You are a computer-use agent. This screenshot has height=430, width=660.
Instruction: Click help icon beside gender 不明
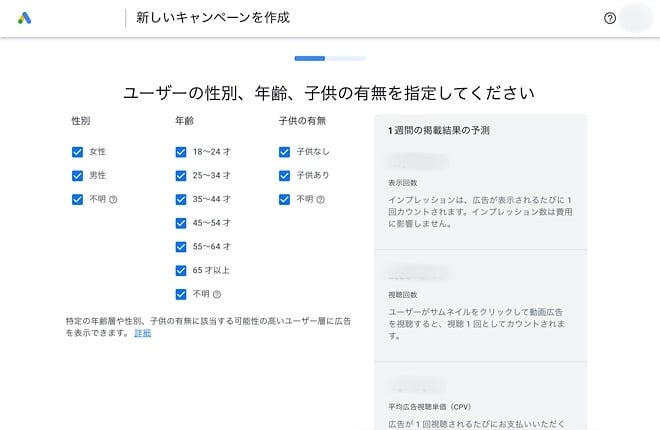[113, 199]
